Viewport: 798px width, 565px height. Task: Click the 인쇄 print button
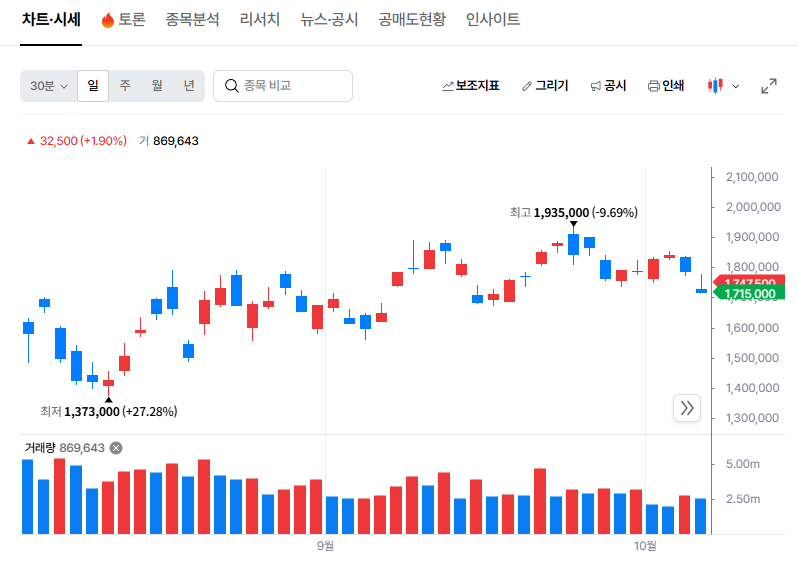click(666, 86)
